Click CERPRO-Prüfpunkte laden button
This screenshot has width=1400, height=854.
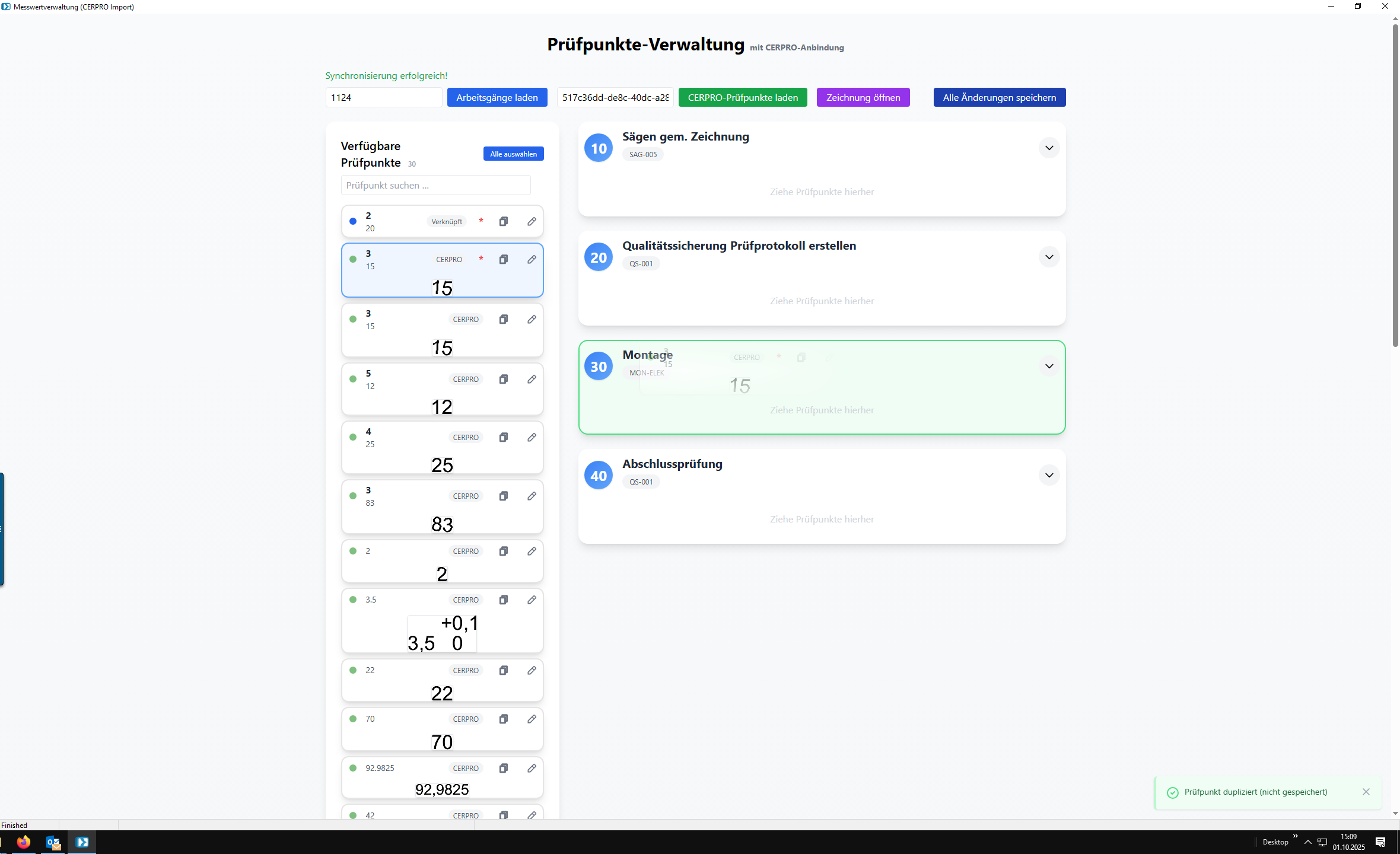[x=743, y=97]
